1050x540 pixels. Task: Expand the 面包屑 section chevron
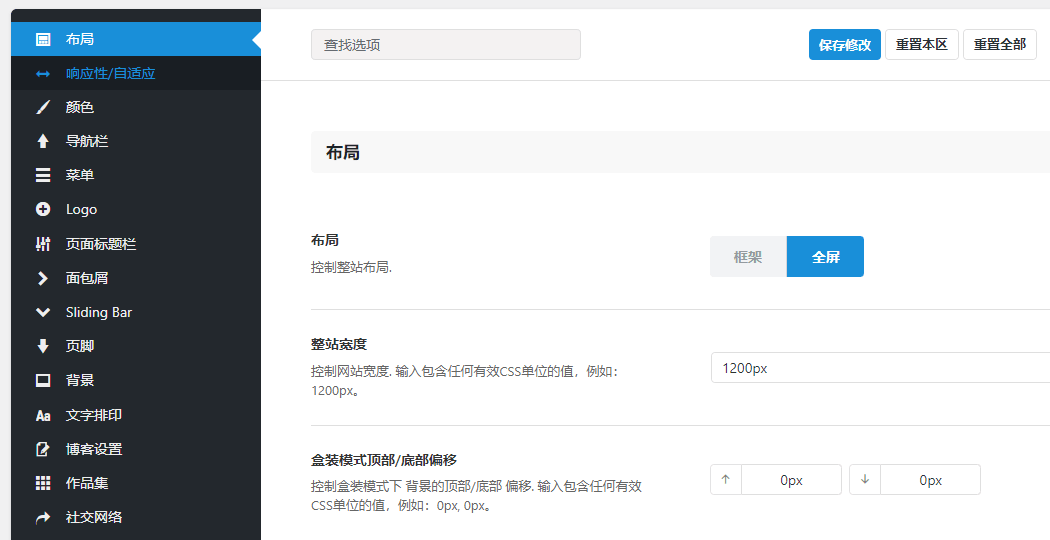point(43,278)
